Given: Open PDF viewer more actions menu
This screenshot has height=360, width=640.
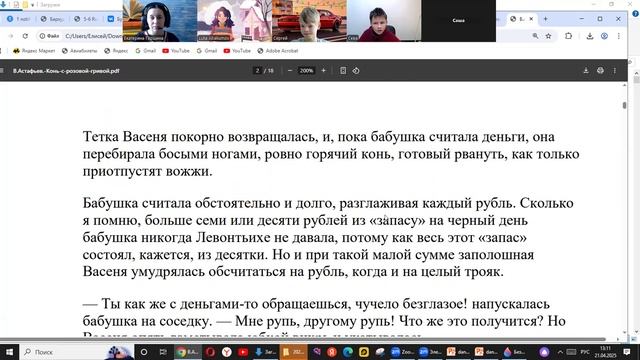Looking at the screenshot, I should pos(615,71).
